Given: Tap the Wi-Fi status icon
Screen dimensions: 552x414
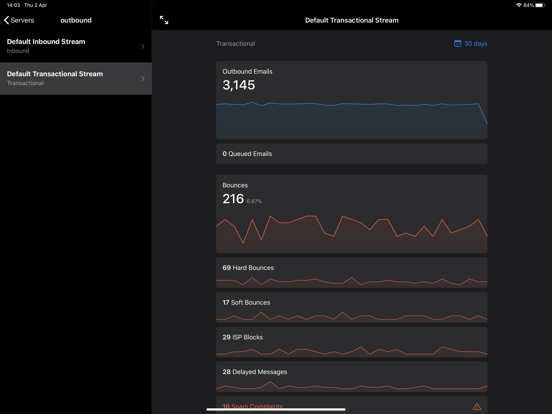Looking at the screenshot, I should (x=519, y=5).
